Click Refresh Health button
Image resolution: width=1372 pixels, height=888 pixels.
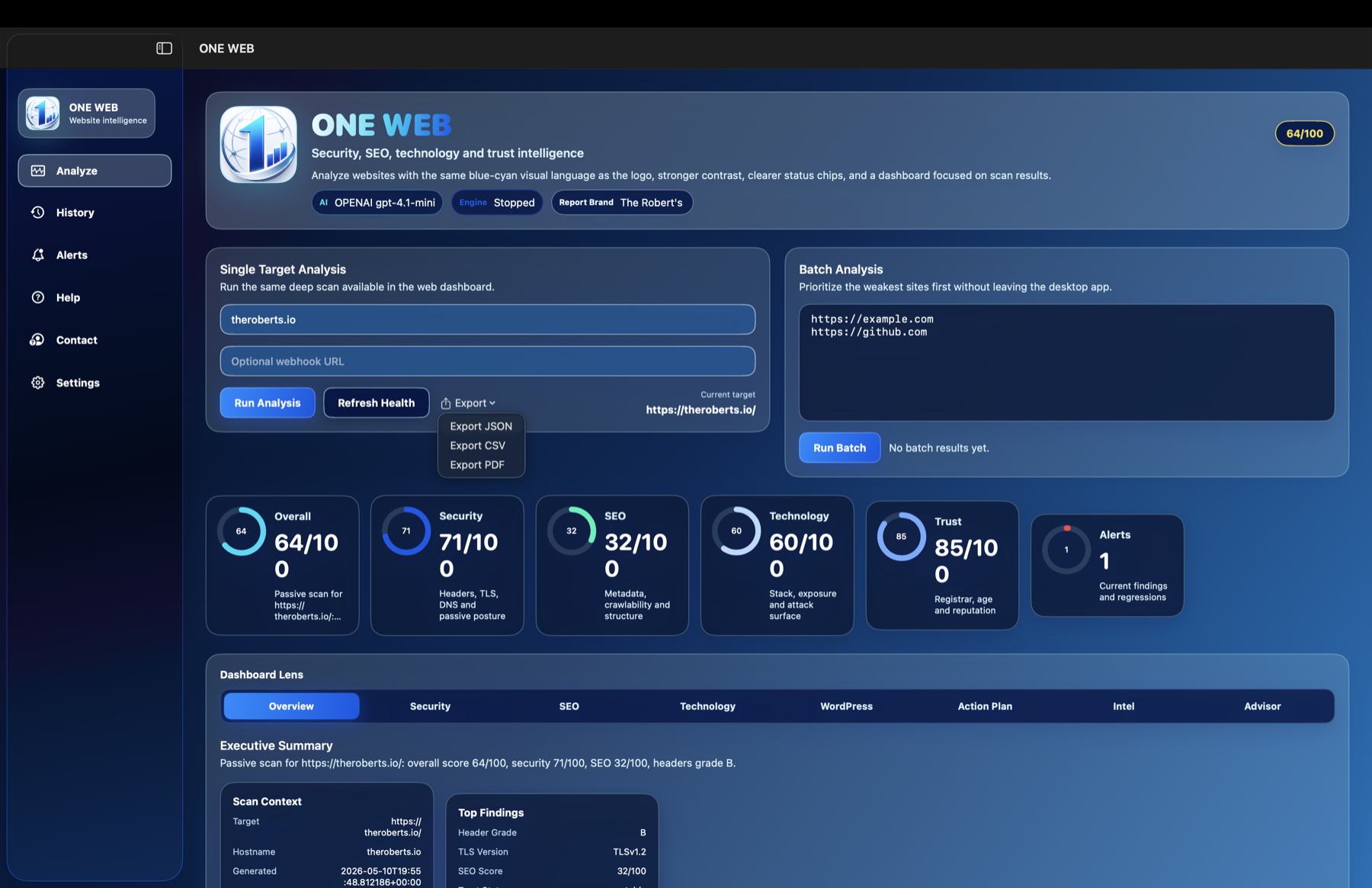tap(377, 402)
